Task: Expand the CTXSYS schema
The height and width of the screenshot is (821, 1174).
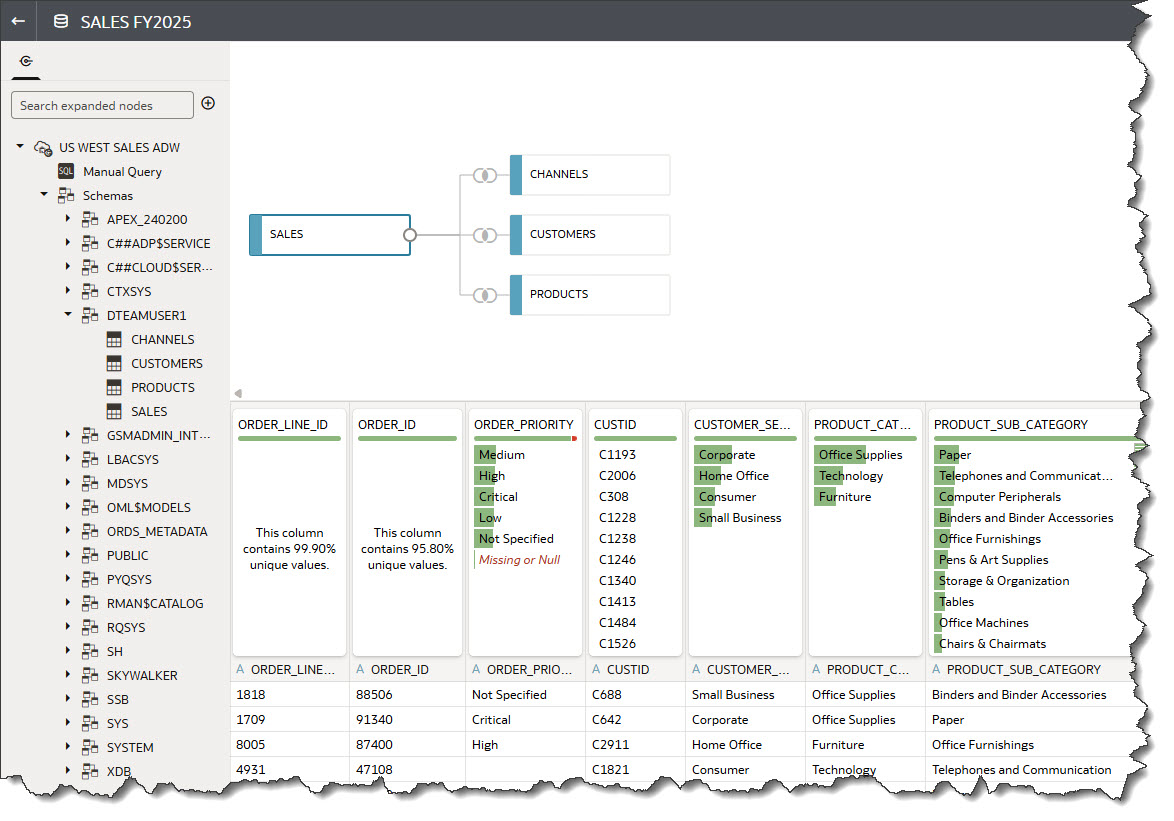Action: [x=67, y=290]
